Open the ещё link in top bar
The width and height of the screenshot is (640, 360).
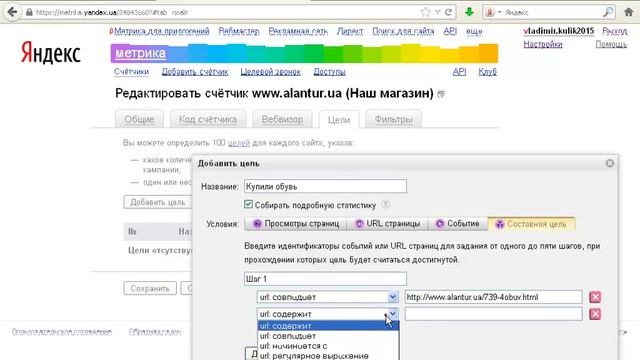pos(474,31)
